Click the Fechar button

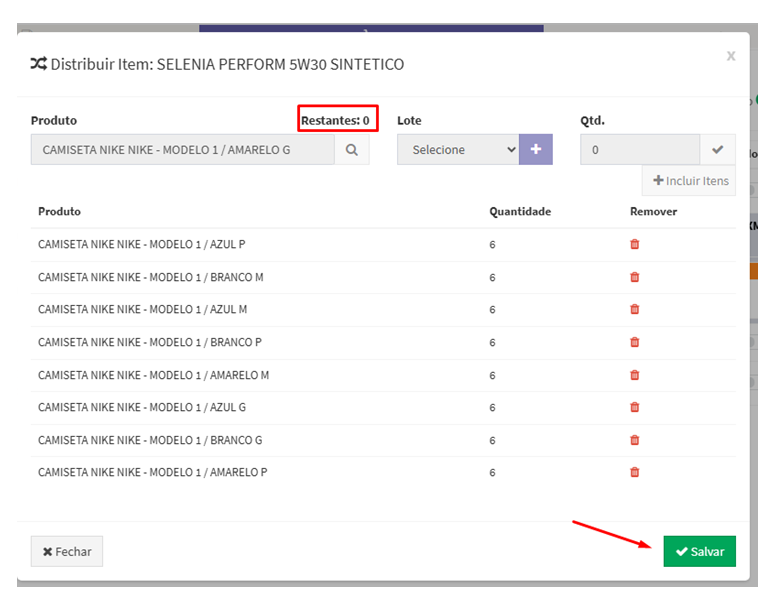67,551
